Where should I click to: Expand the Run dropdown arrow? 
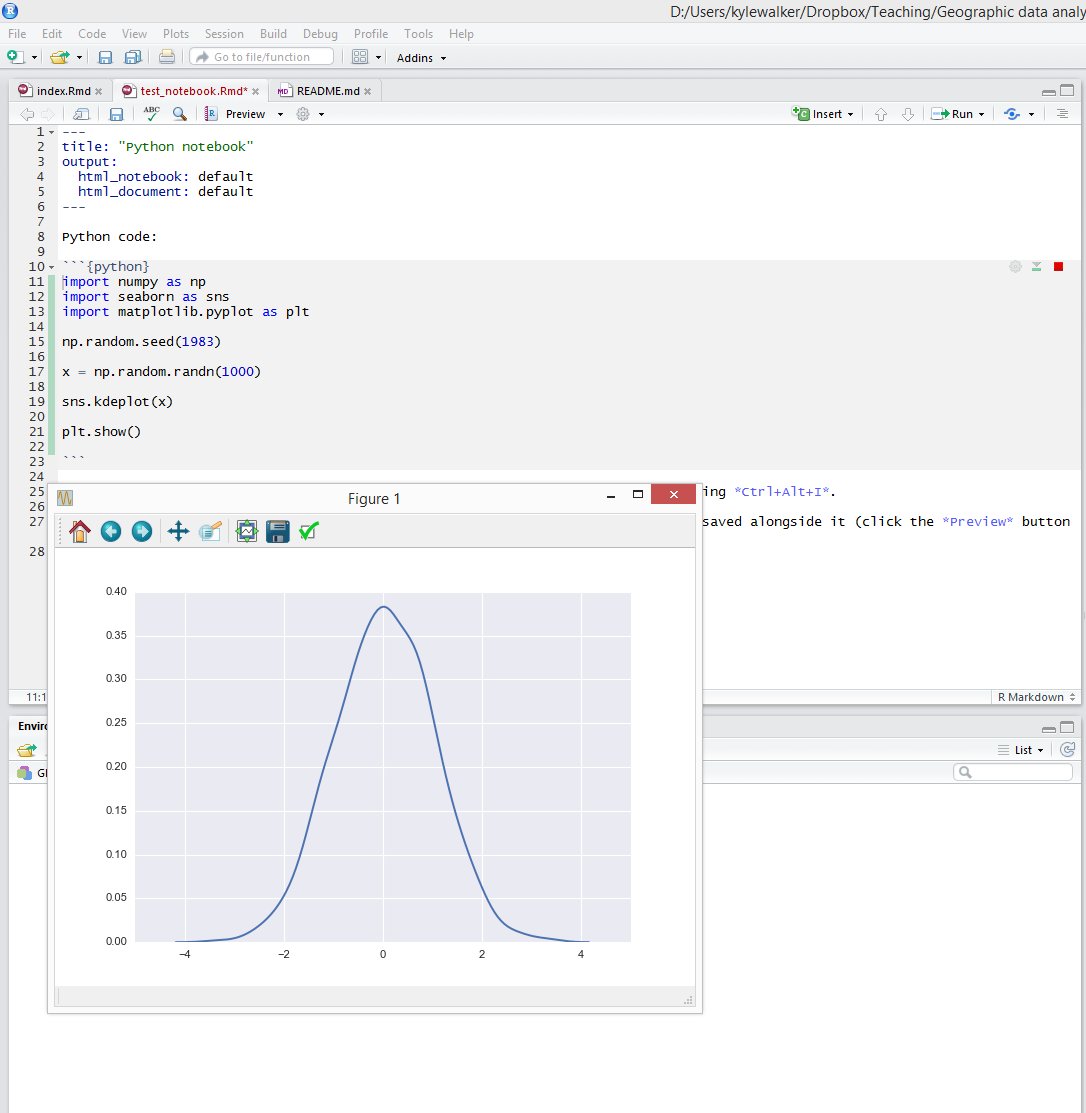(982, 114)
